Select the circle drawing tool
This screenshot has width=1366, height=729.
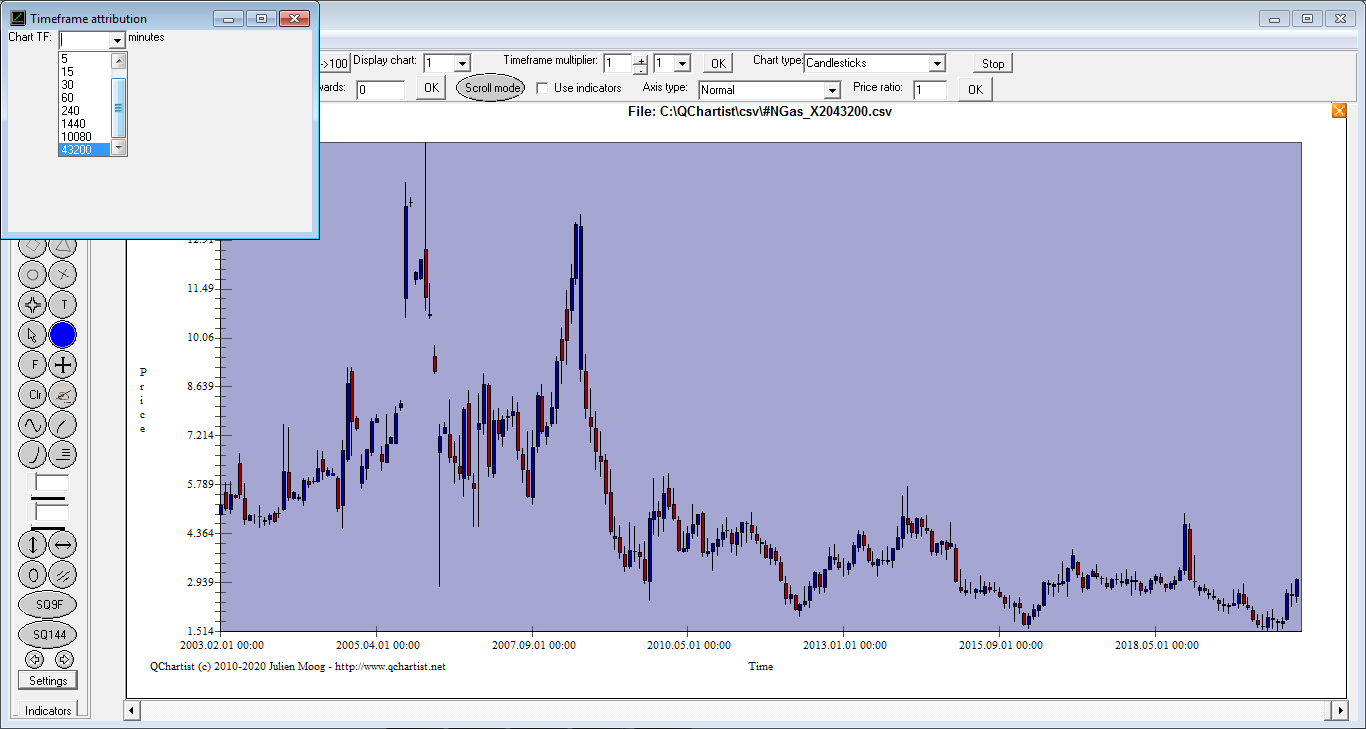point(33,274)
